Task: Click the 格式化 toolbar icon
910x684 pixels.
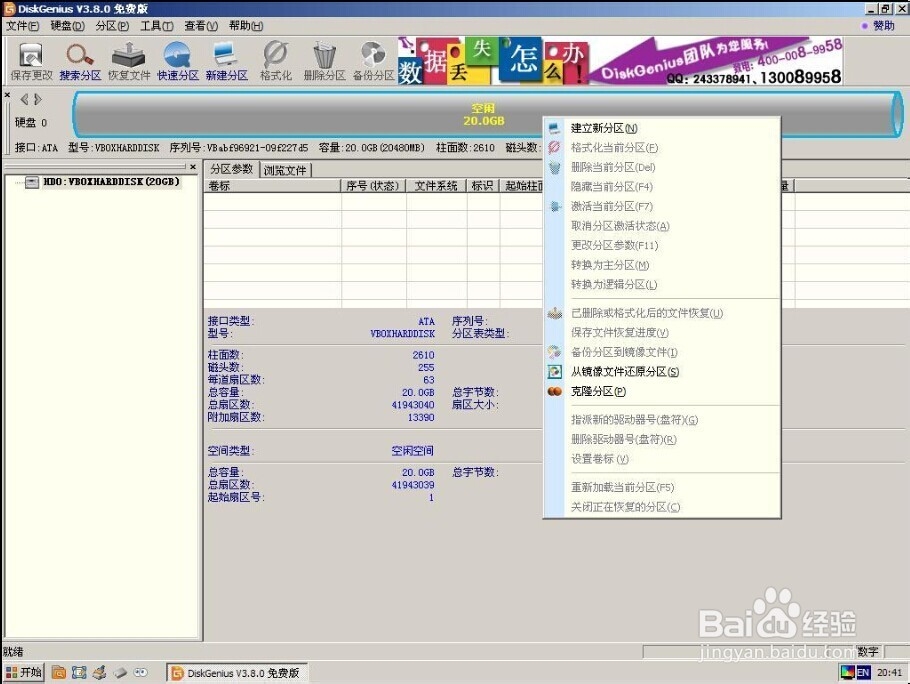Action: point(276,61)
